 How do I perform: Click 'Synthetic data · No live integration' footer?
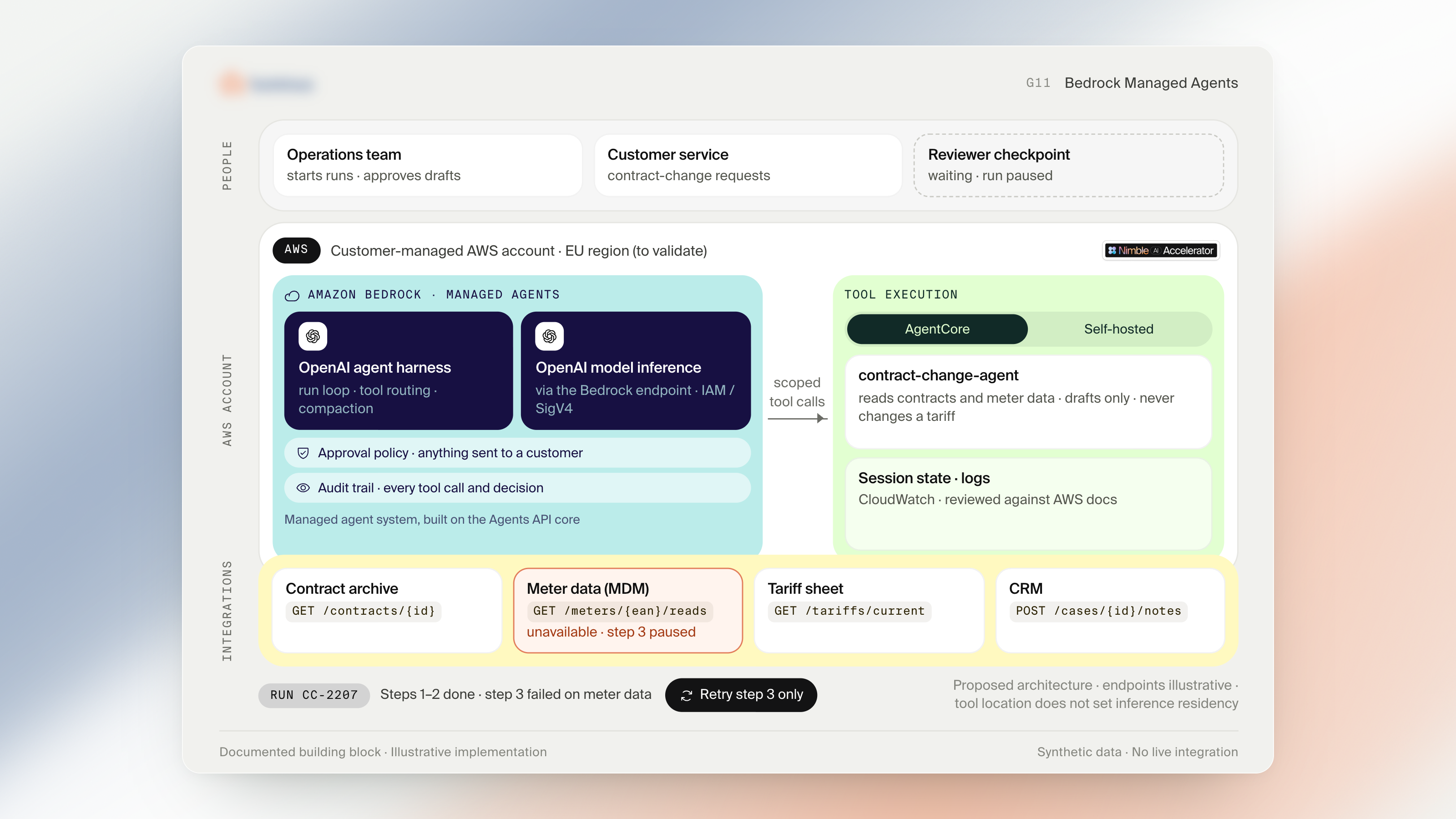[1137, 752]
